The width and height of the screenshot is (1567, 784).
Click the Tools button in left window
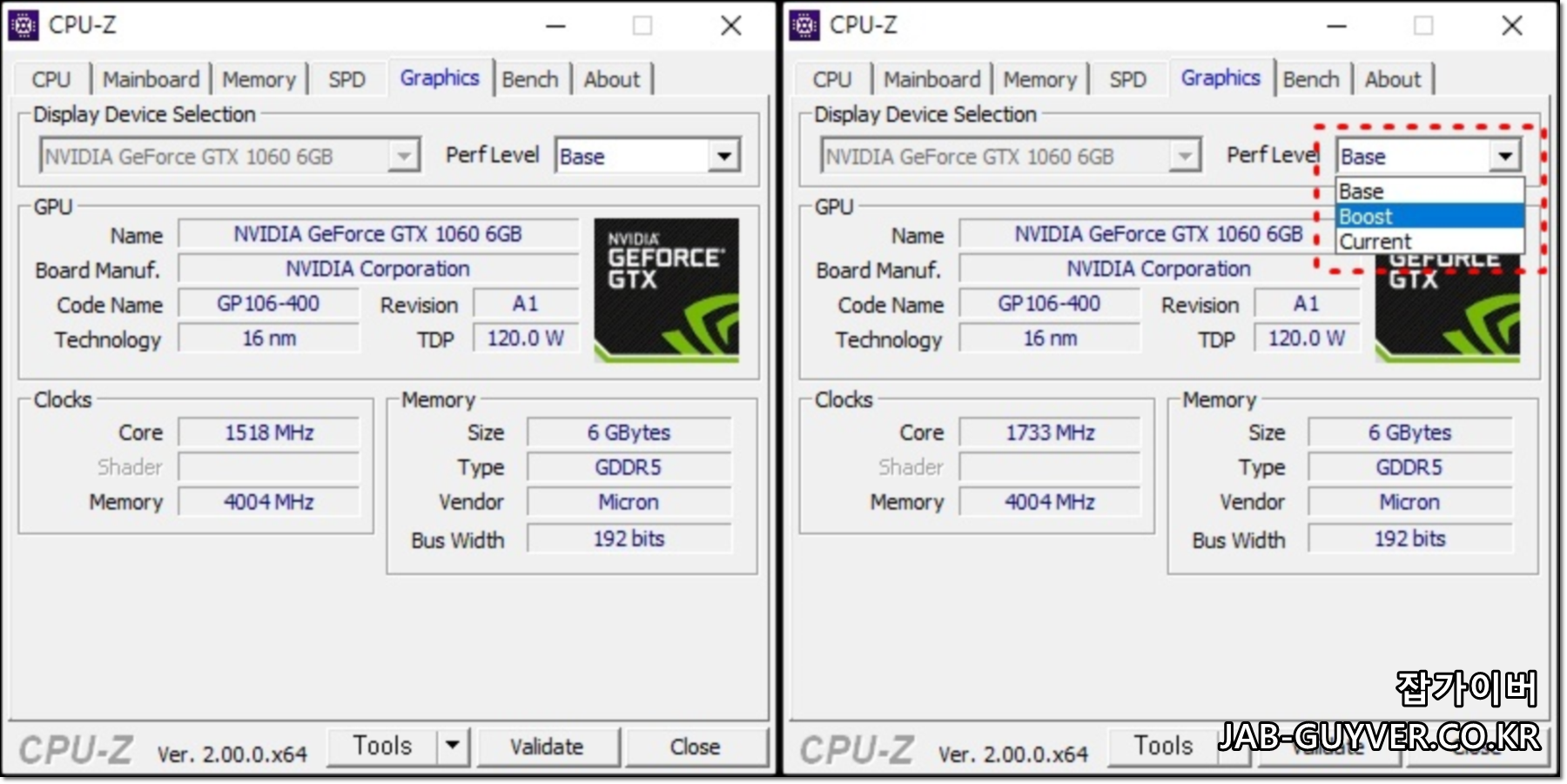(381, 747)
